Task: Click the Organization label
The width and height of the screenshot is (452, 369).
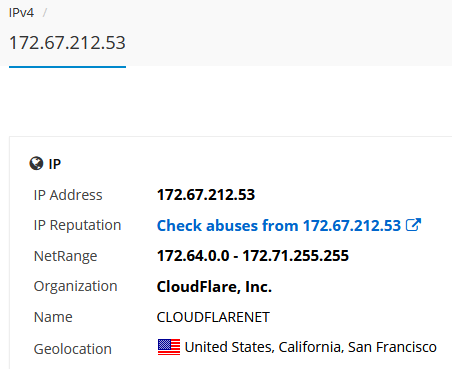Action: pos(76,287)
